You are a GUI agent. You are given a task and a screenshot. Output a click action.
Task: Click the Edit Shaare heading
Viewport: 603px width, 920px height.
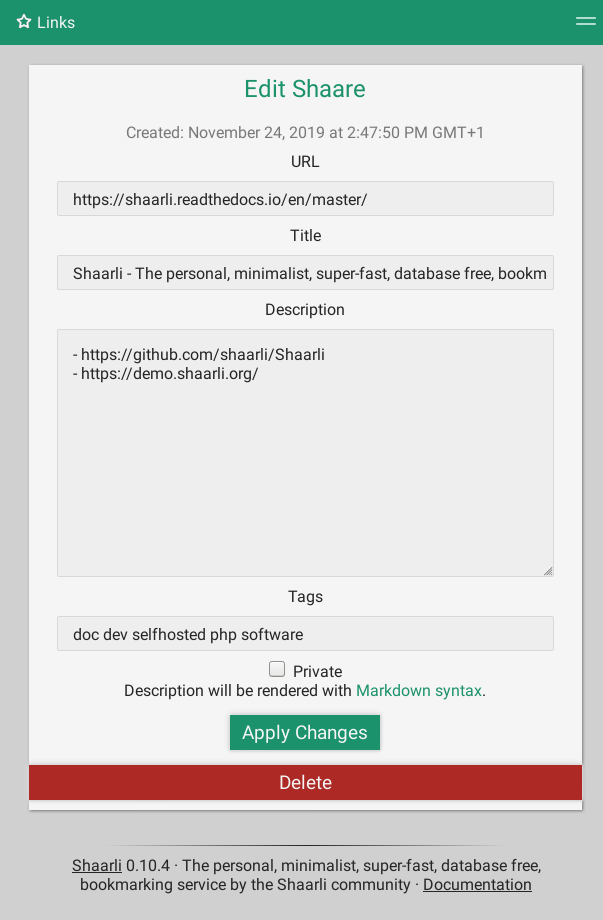(x=305, y=89)
